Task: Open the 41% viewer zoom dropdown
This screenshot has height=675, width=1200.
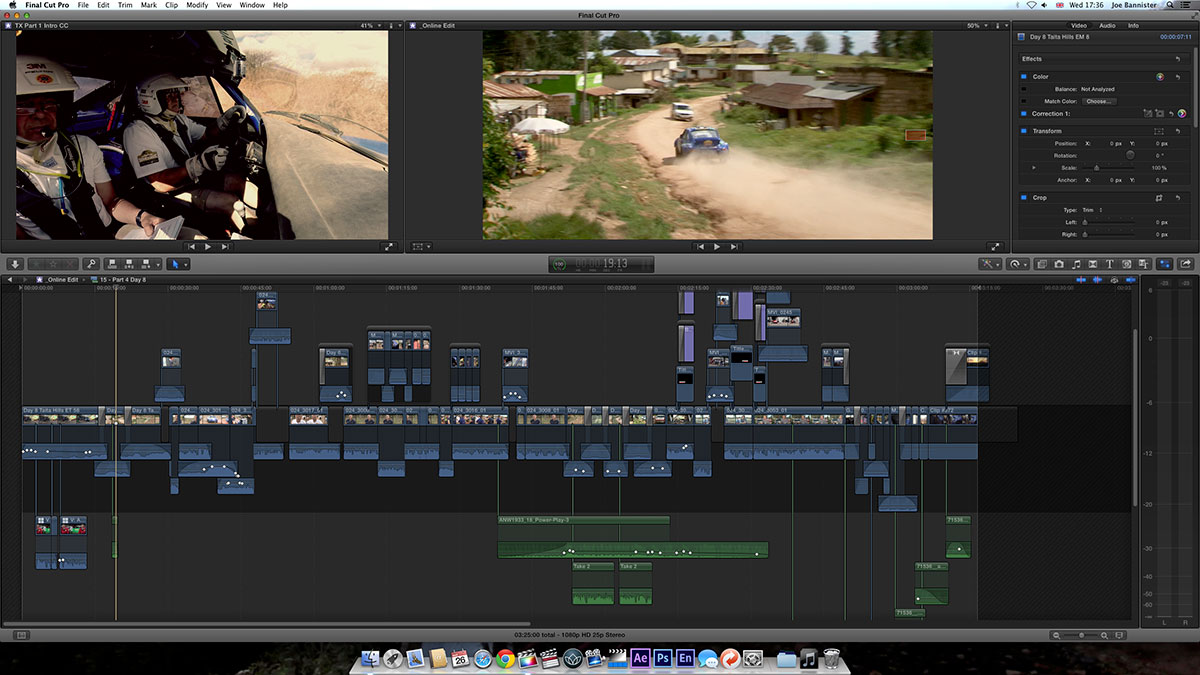Action: point(368,25)
